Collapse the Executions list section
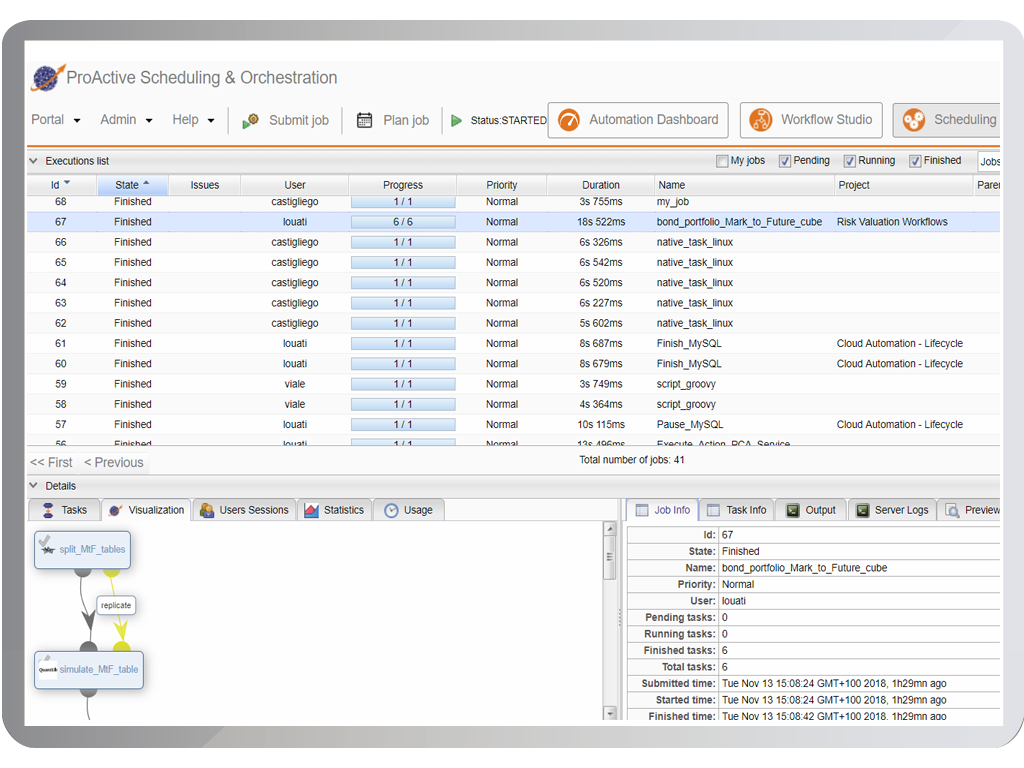The height and width of the screenshot is (768, 1024). (33, 161)
